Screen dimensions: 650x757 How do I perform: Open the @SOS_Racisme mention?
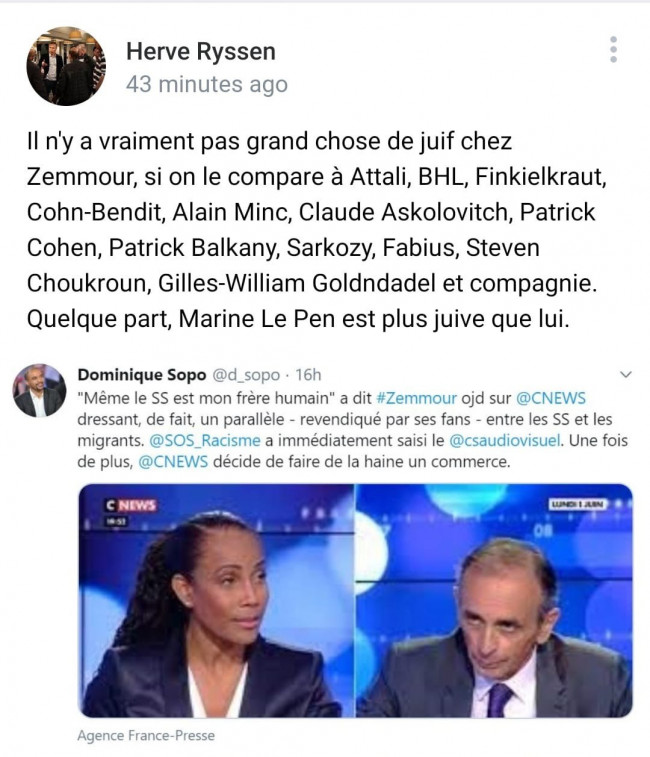click(205, 441)
